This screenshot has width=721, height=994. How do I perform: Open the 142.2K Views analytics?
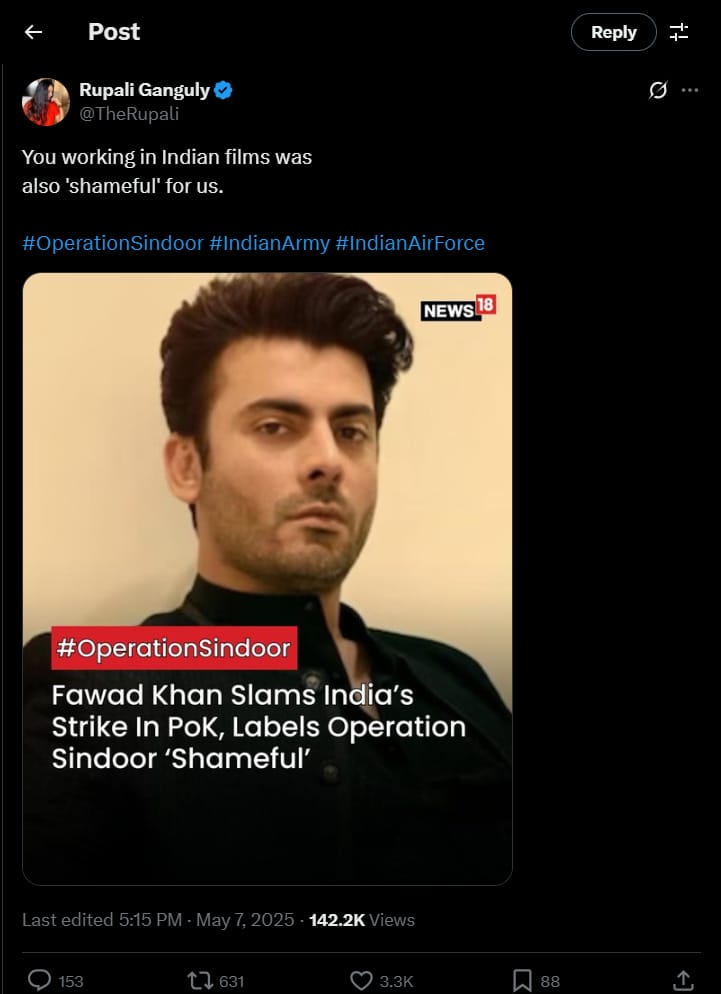(361, 920)
